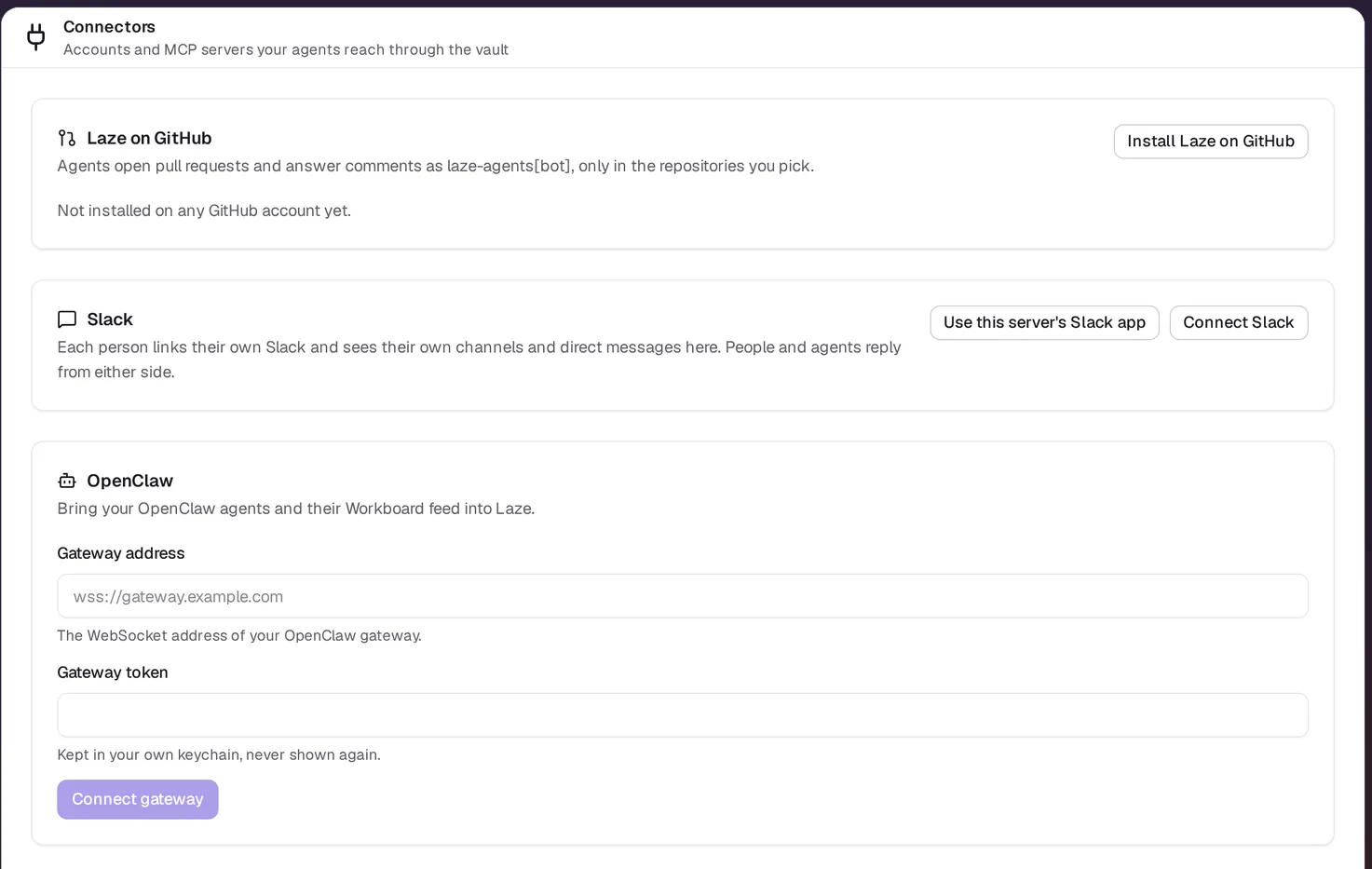Click the Connect gateway button
Viewport: 1372px width, 869px height.
click(138, 799)
